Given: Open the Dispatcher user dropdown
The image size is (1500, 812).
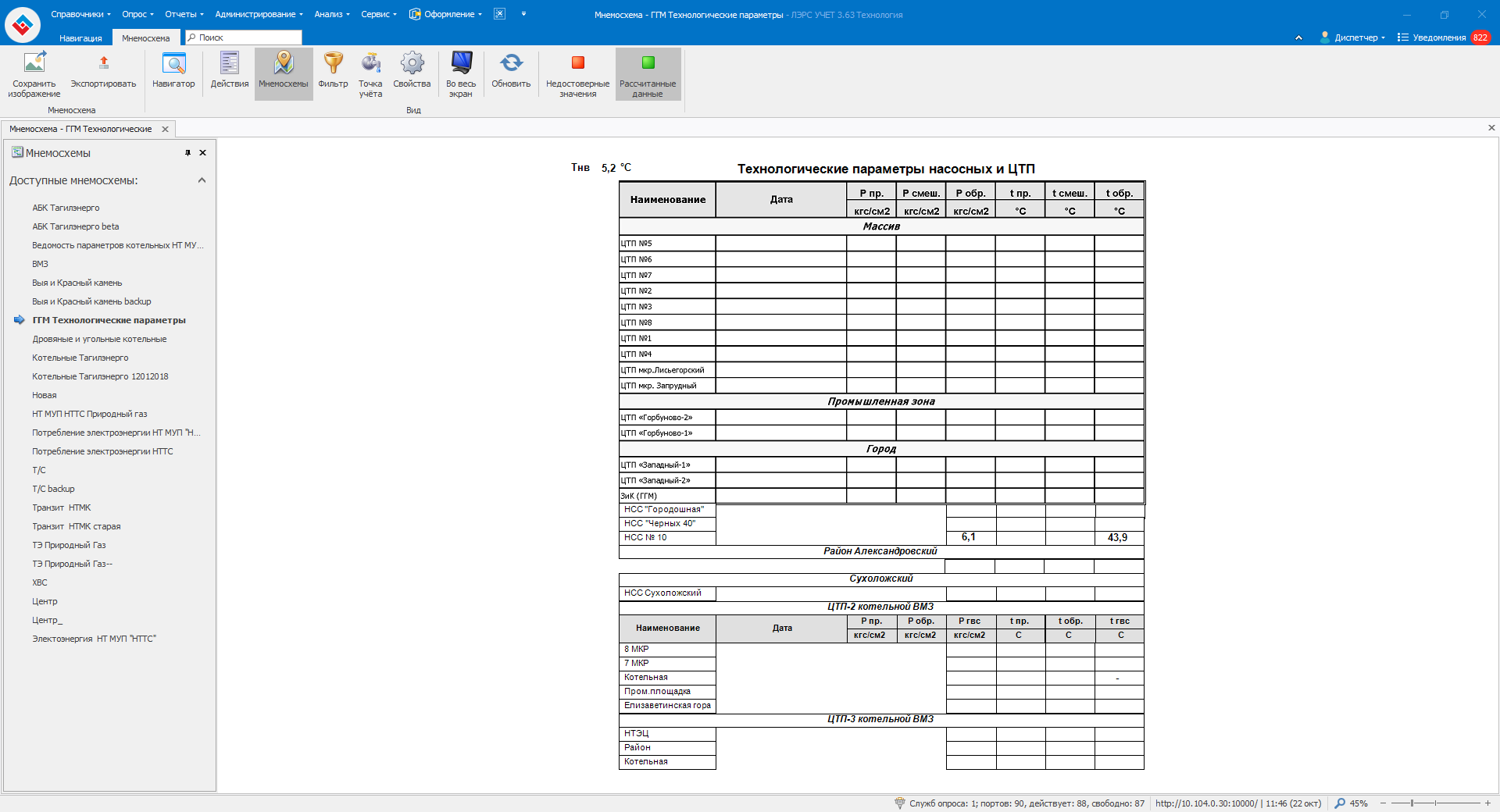Looking at the screenshot, I should 1352,37.
